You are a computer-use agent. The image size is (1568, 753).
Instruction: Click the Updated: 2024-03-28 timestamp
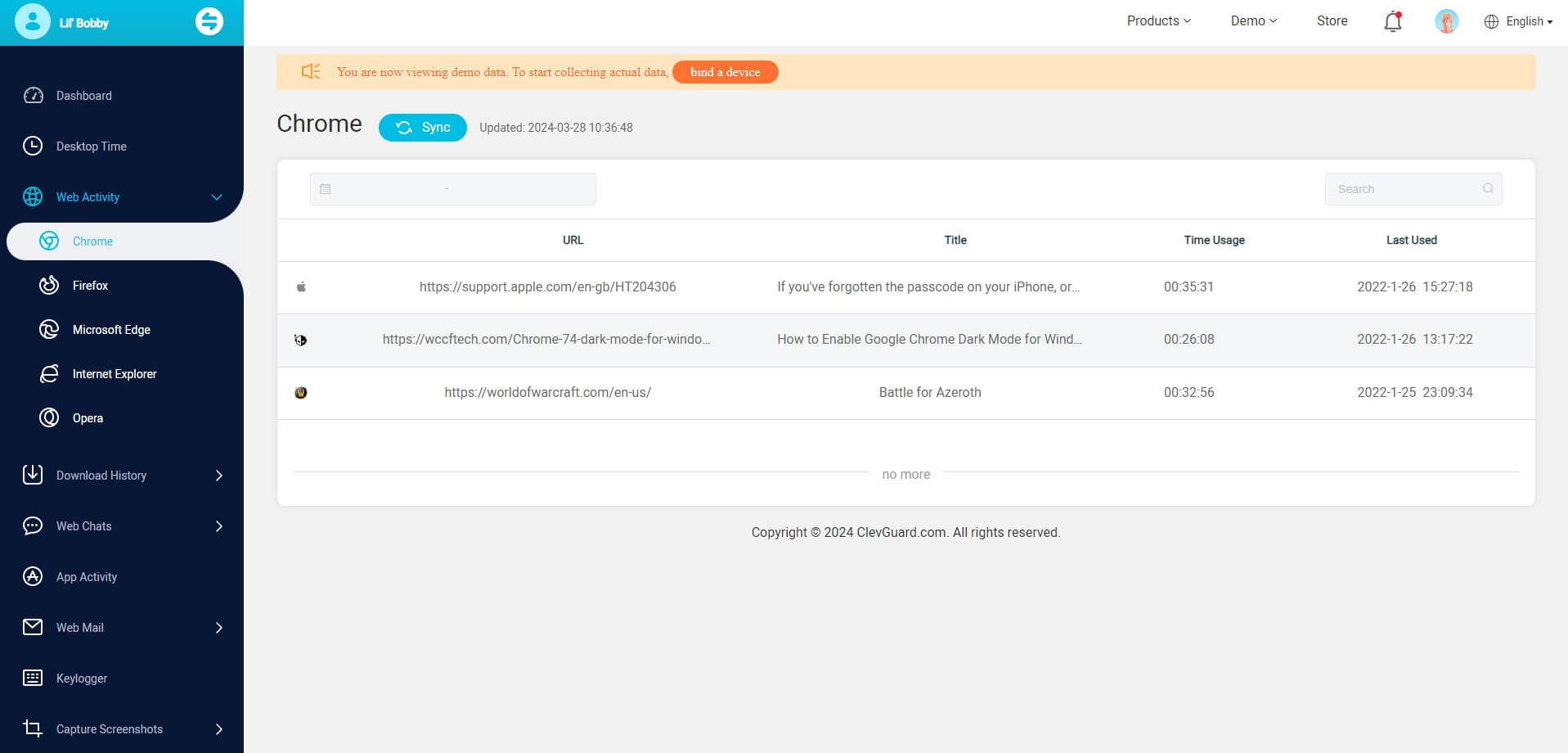coord(556,128)
